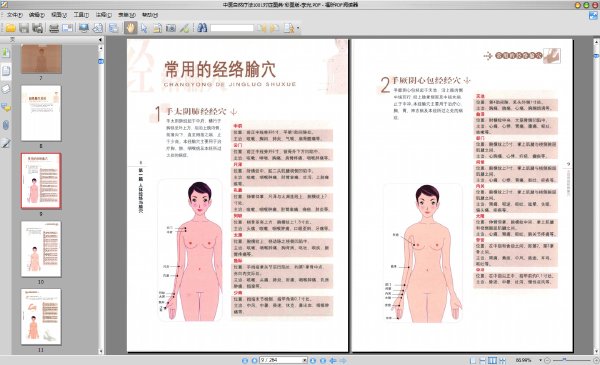The width and height of the screenshot is (600, 365).
Task: Go to last page button in status bar
Action: click(x=323, y=360)
